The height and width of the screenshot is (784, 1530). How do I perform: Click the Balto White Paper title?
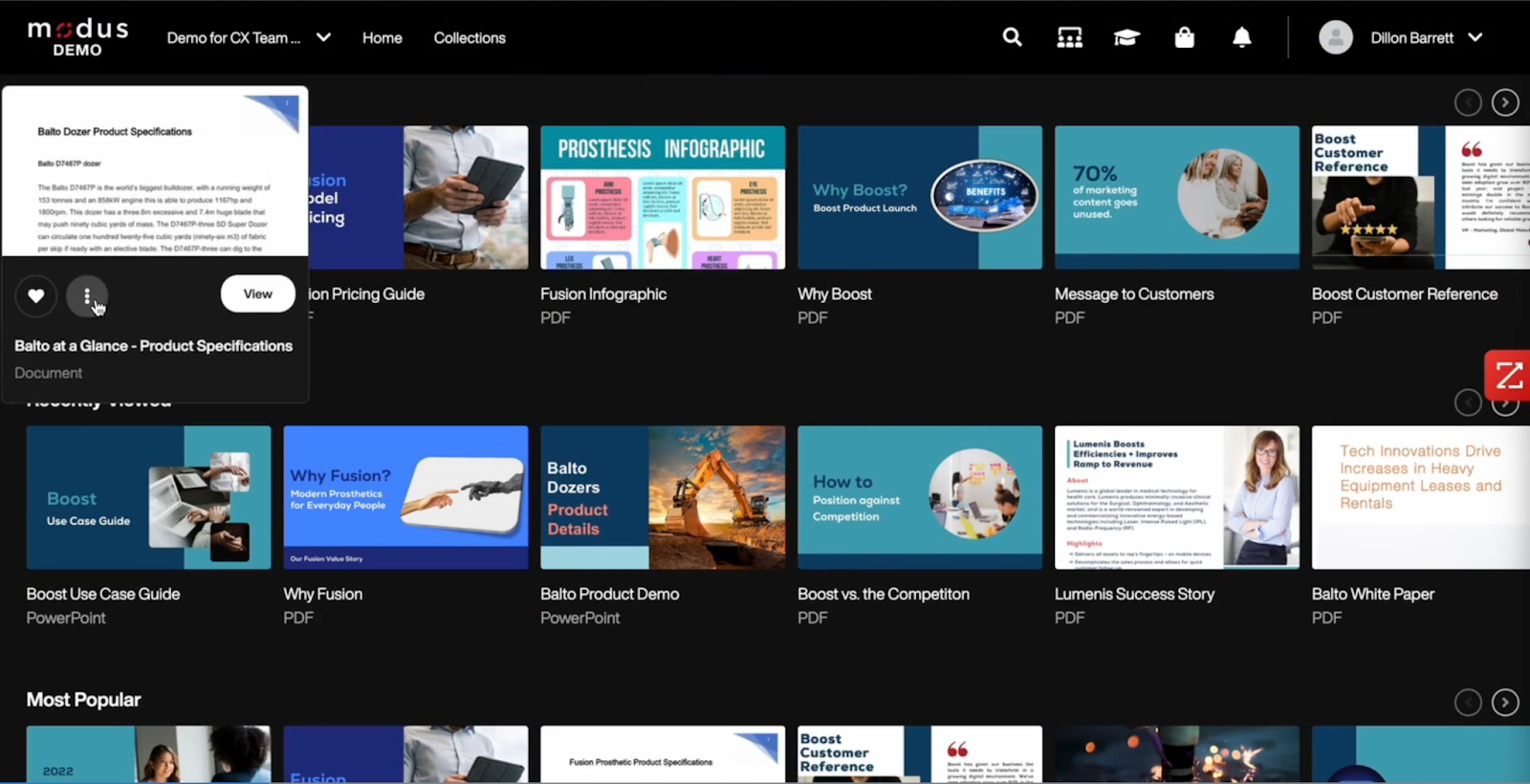[x=1373, y=594]
